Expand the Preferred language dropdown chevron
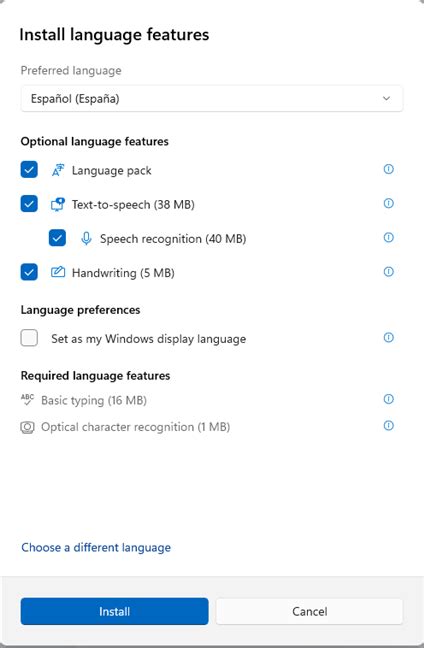This screenshot has height=648, width=424. [x=386, y=98]
